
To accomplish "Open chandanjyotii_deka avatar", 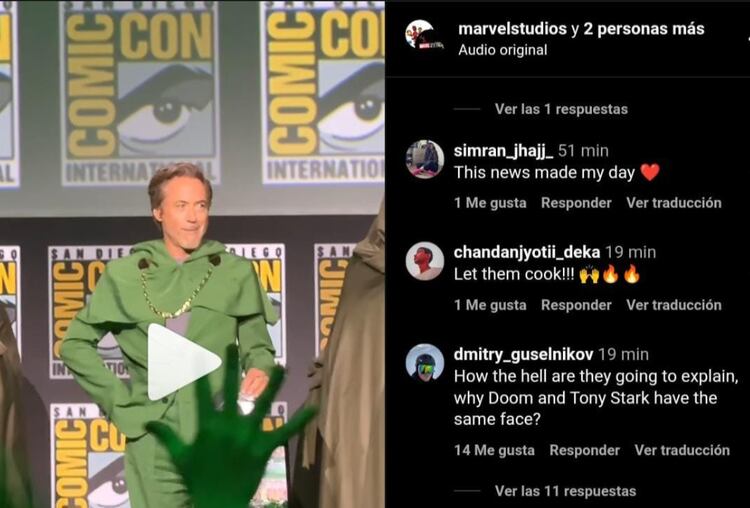I will click(425, 261).
